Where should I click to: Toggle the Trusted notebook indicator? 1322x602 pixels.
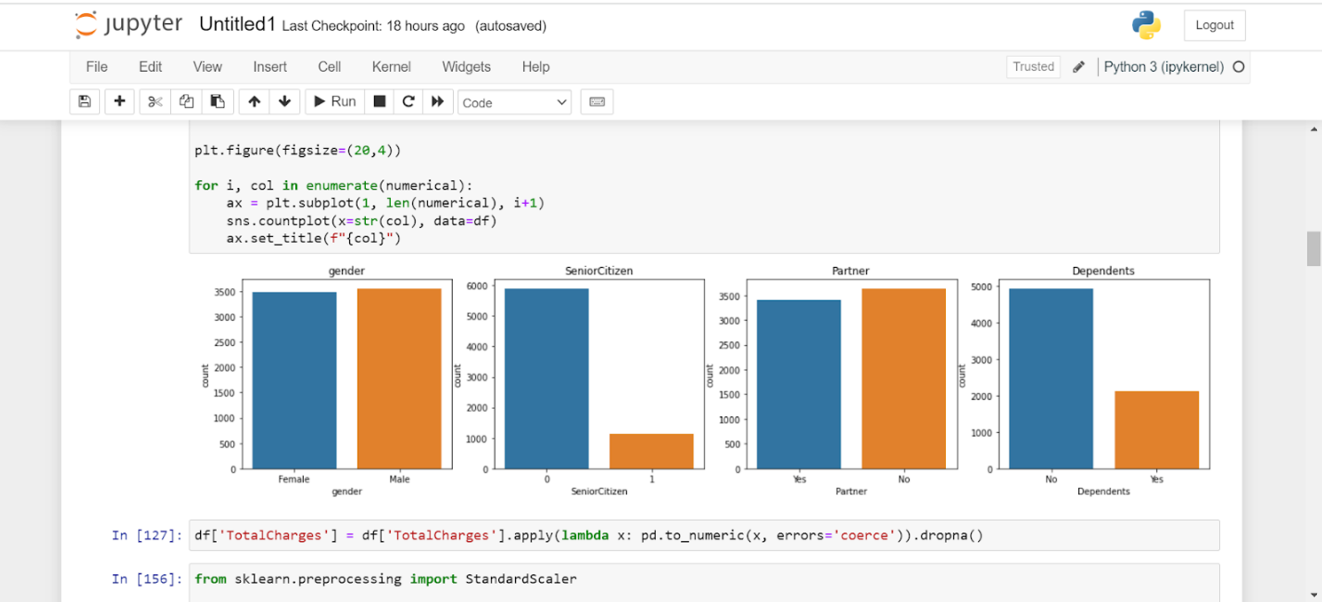[x=1033, y=67]
